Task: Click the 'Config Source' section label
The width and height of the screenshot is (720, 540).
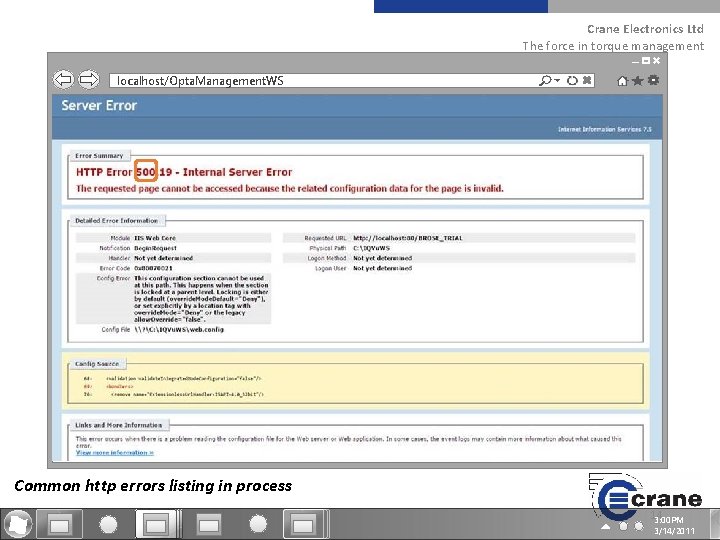Action: coord(97,364)
